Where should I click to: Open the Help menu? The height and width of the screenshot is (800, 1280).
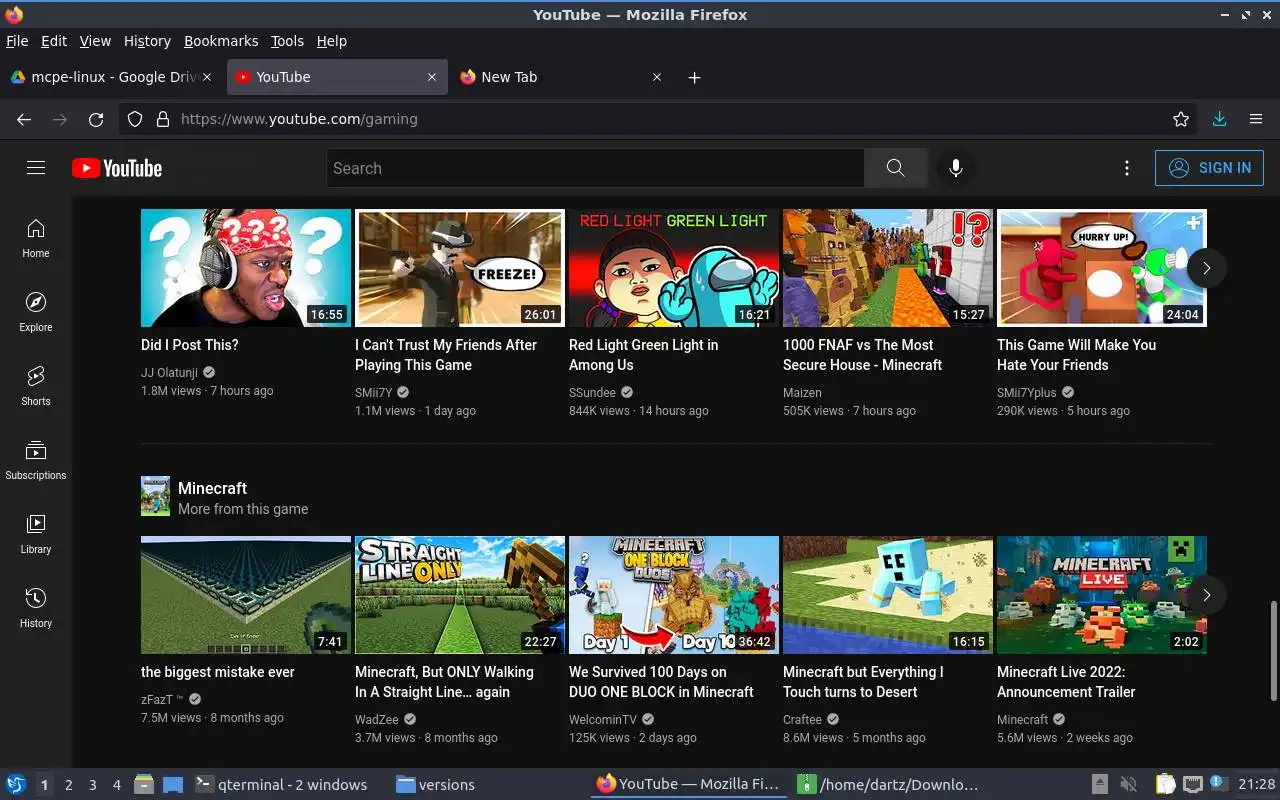[x=332, y=41]
